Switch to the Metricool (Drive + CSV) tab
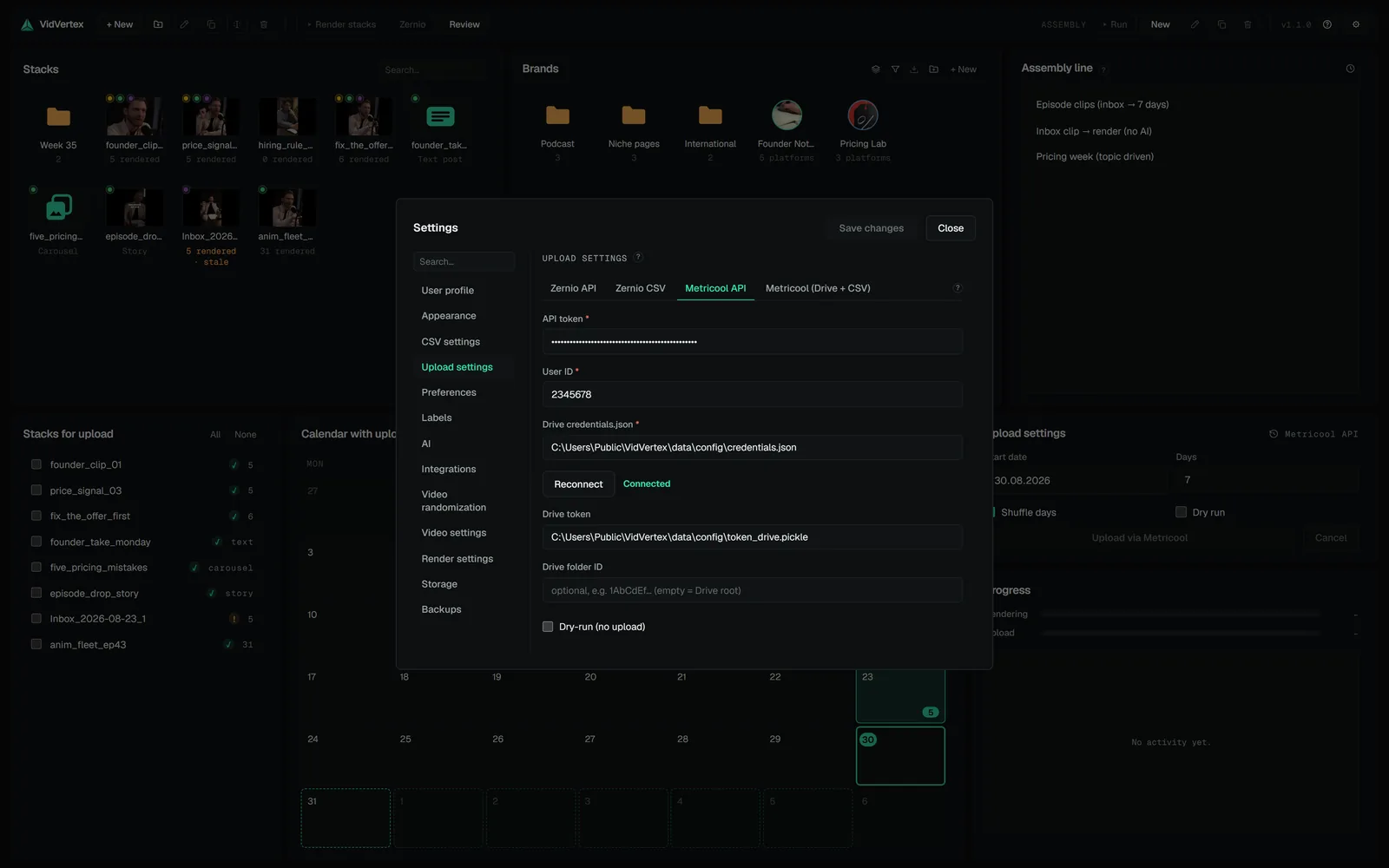The width and height of the screenshot is (1389, 868). (x=818, y=288)
